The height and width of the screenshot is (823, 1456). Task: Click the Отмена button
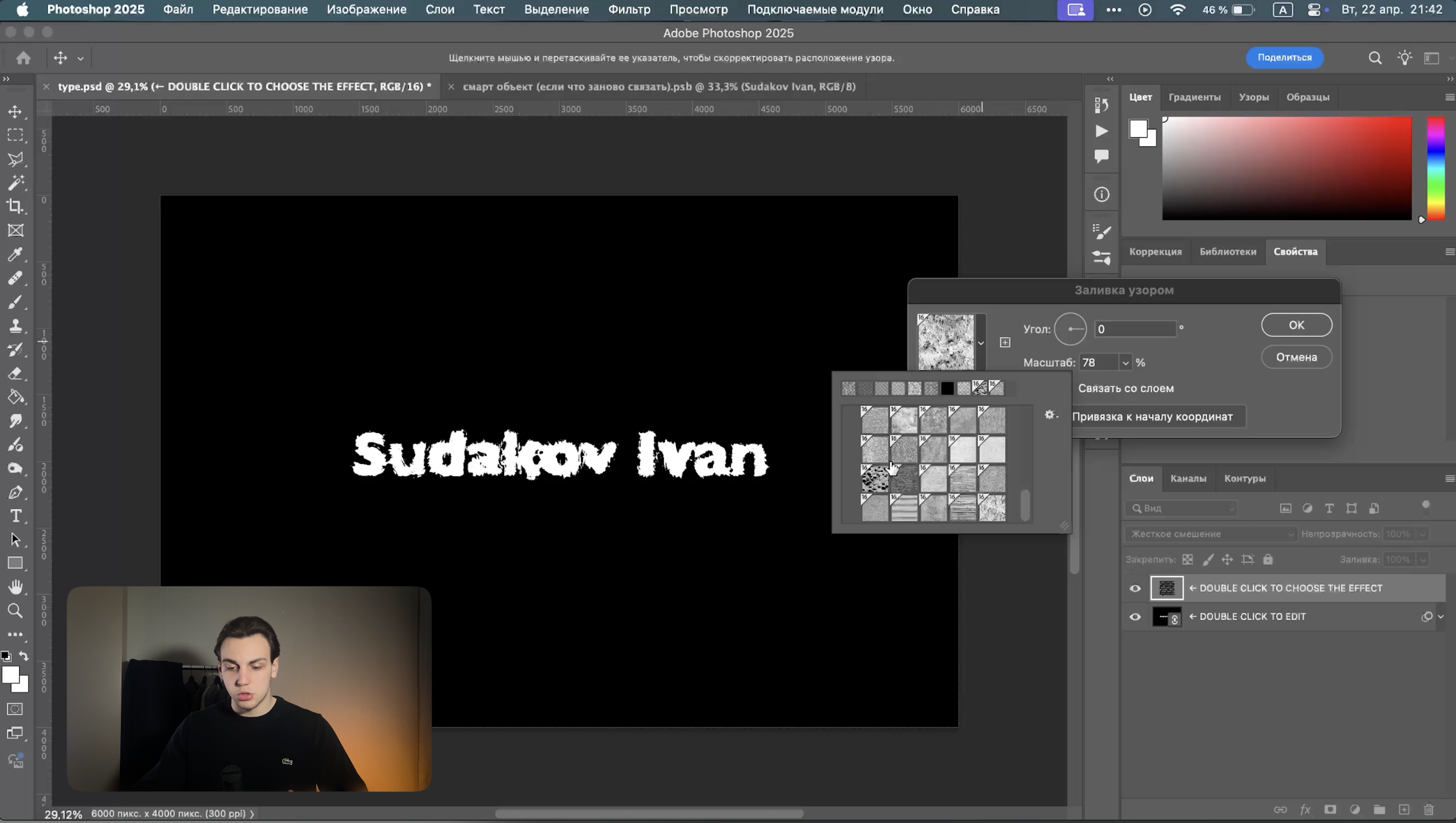pyautogui.click(x=1296, y=357)
